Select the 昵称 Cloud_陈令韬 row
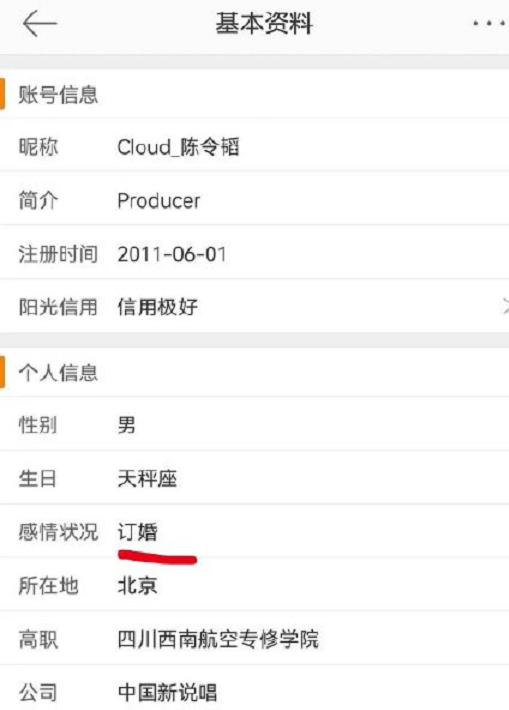Viewport: 509px width, 710px height. pyautogui.click(x=254, y=146)
